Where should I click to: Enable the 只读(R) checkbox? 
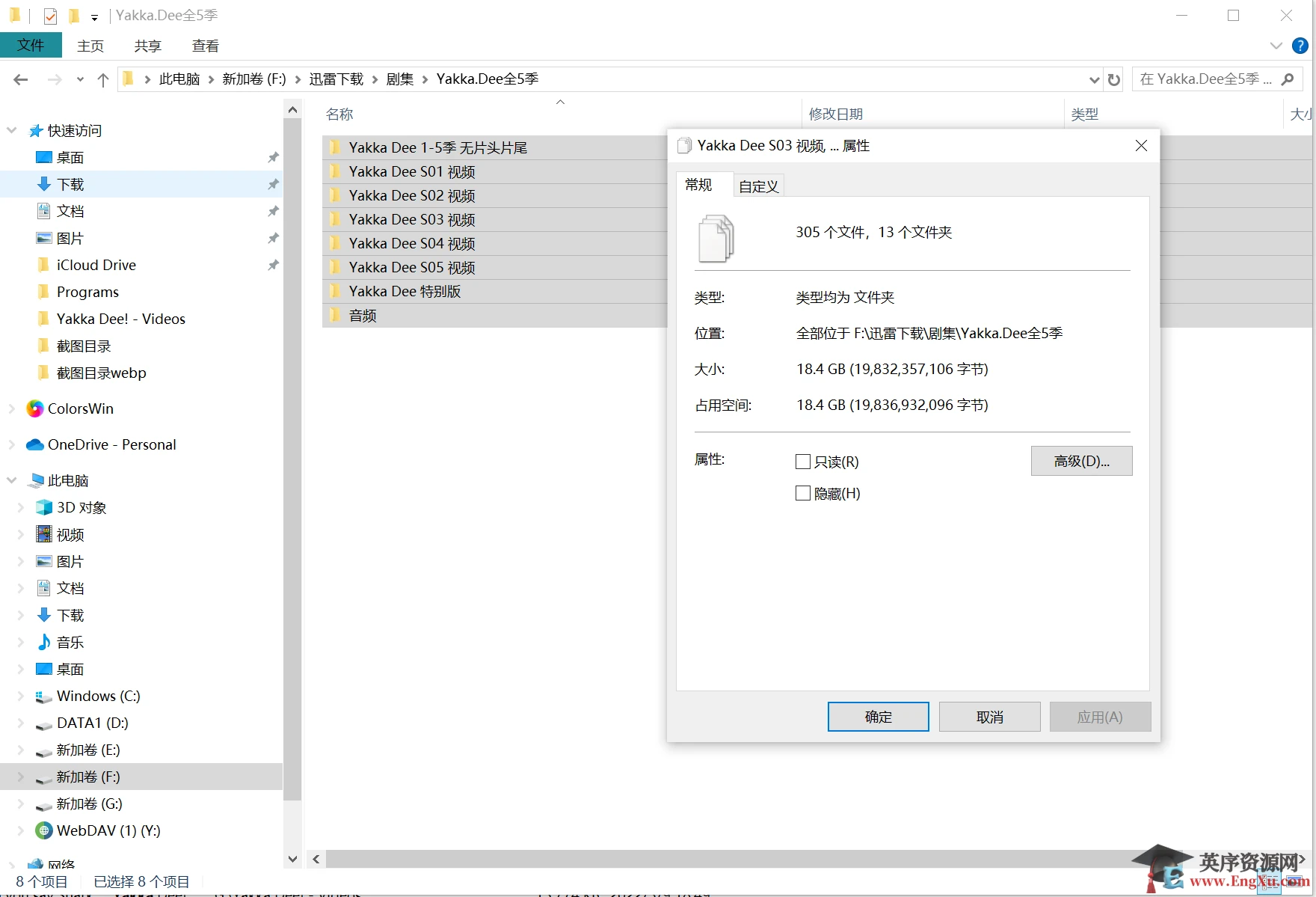(803, 462)
